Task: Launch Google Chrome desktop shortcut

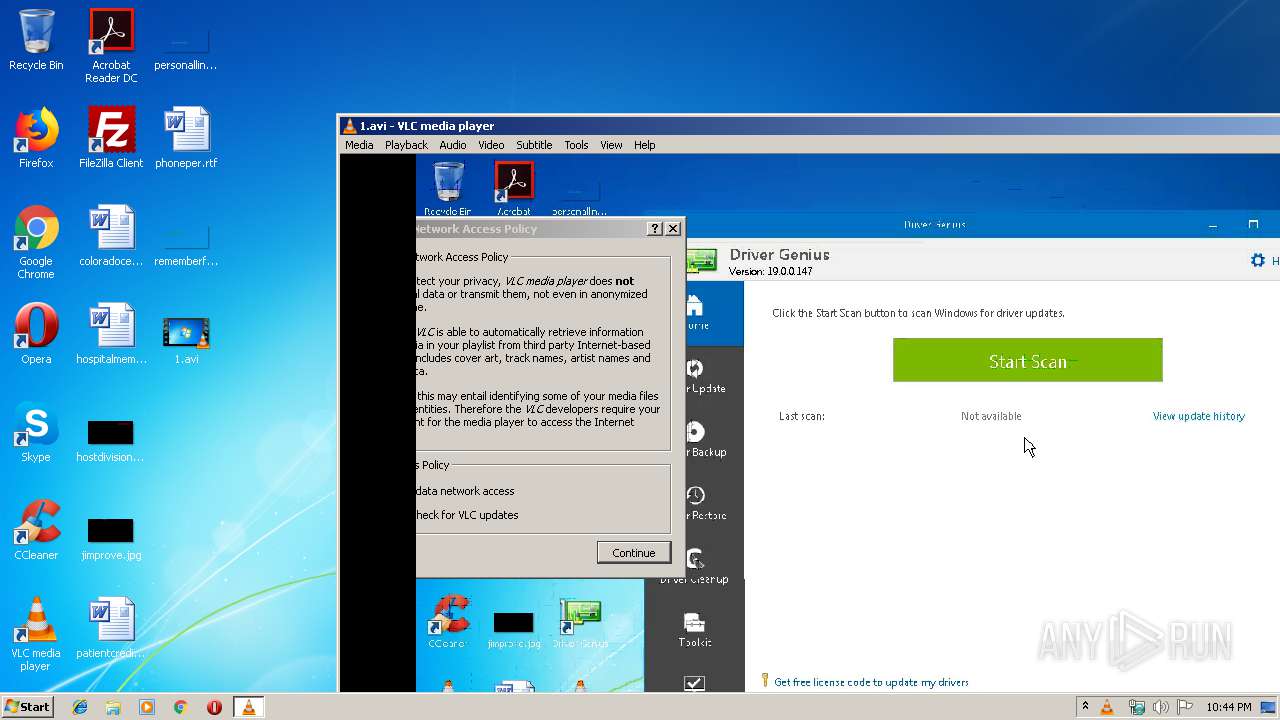Action: tap(36, 242)
